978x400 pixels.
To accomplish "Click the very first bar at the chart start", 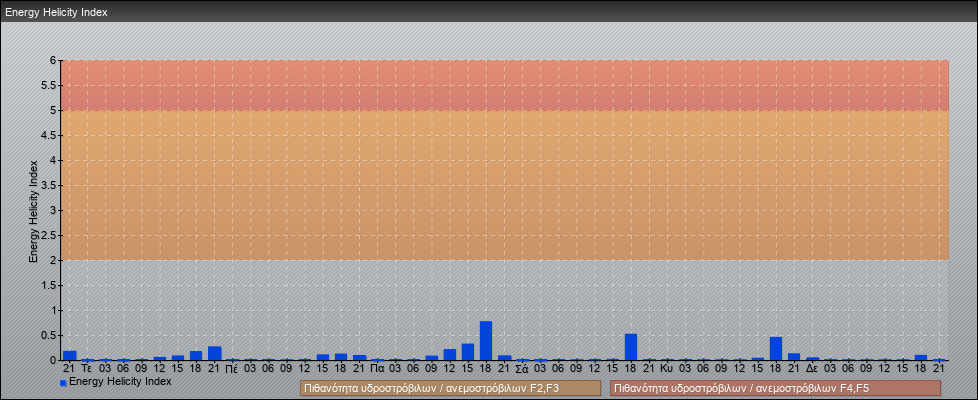I will point(70,356).
